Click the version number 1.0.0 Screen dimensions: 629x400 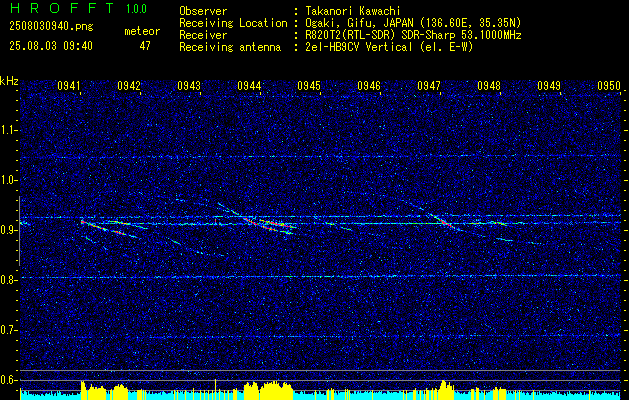tap(136, 9)
